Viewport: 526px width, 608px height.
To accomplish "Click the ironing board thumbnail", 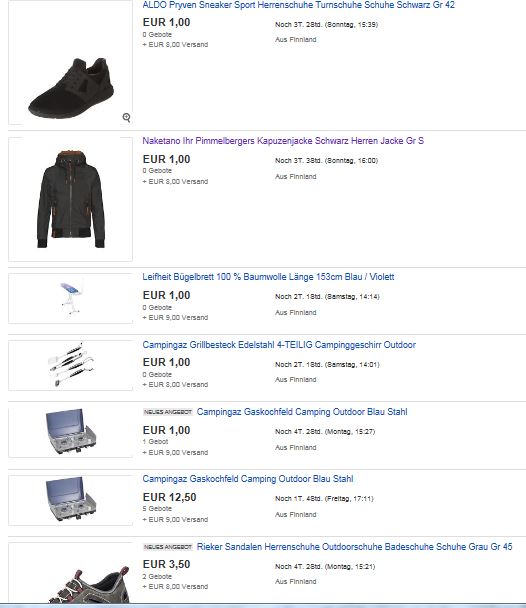I will pyautogui.click(x=71, y=297).
